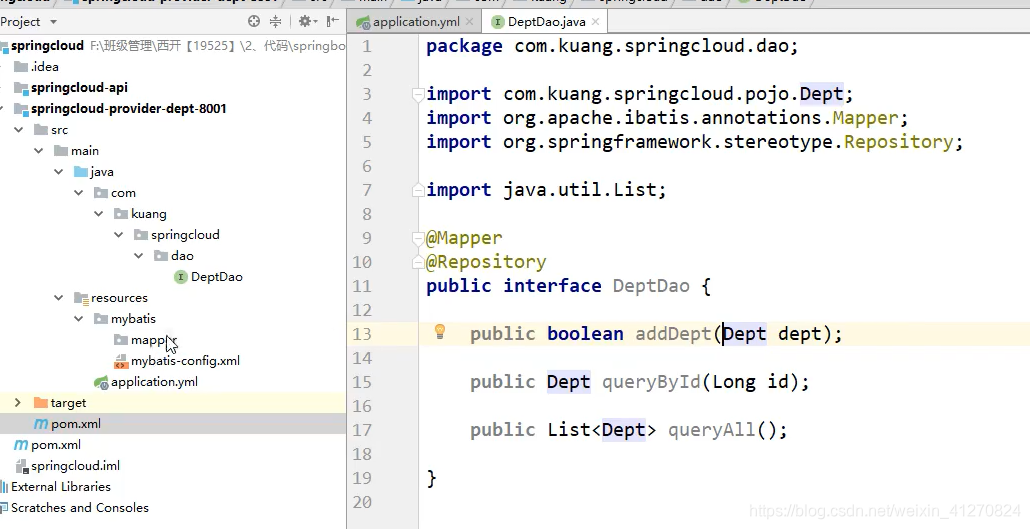This screenshot has width=1030, height=529.
Task: Click the interface icon on DeptDao.java tab
Action: click(x=498, y=22)
